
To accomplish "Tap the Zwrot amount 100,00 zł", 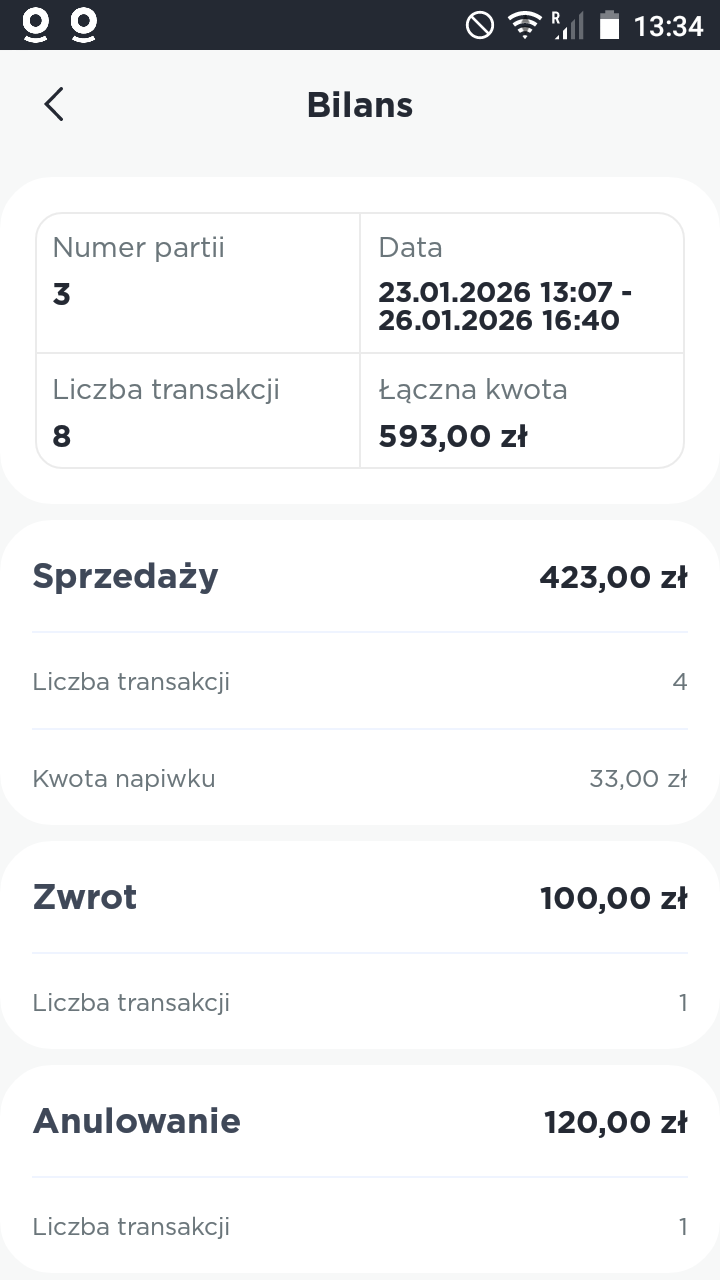I will click(x=613, y=898).
